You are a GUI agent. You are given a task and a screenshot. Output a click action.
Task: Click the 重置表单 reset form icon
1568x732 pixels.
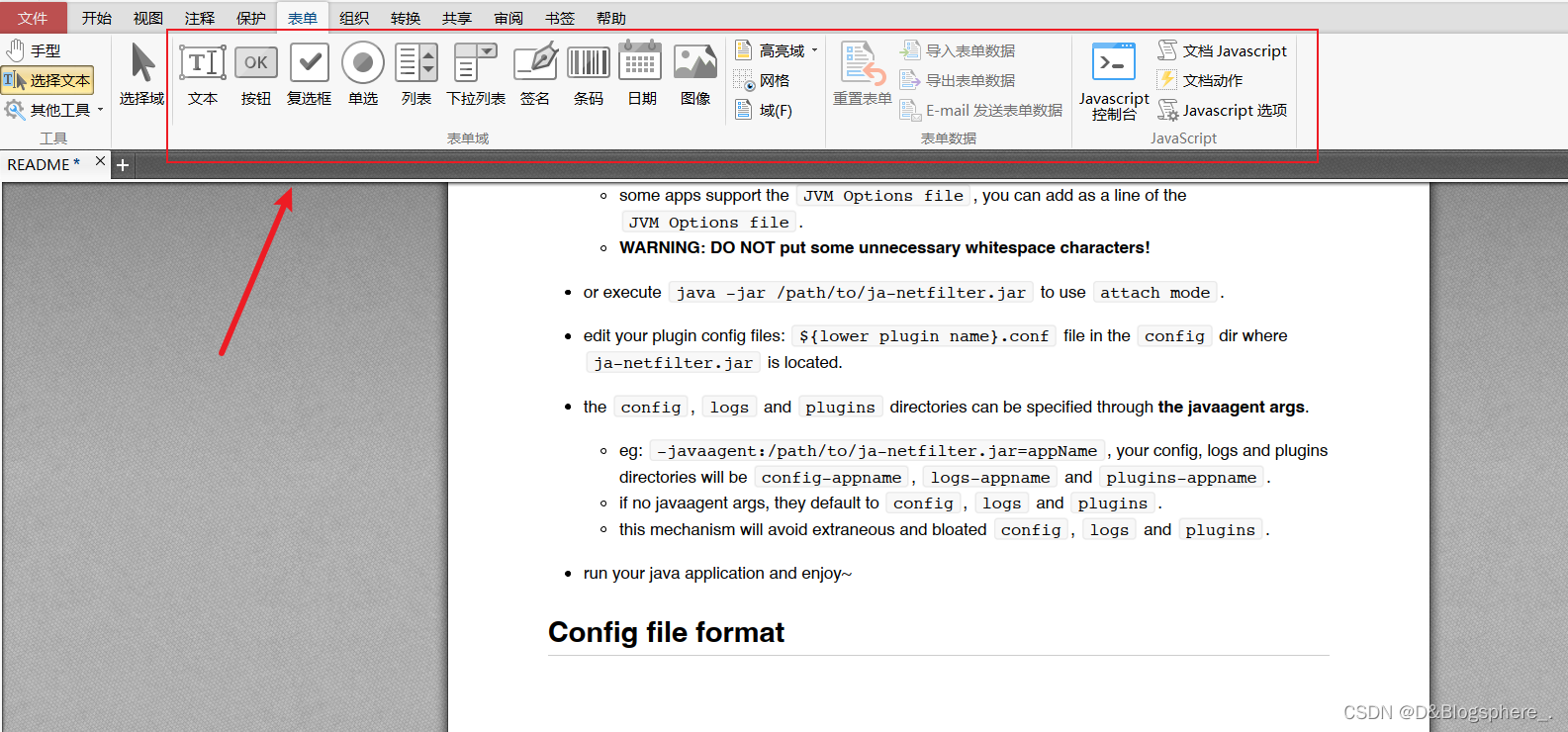[862, 74]
